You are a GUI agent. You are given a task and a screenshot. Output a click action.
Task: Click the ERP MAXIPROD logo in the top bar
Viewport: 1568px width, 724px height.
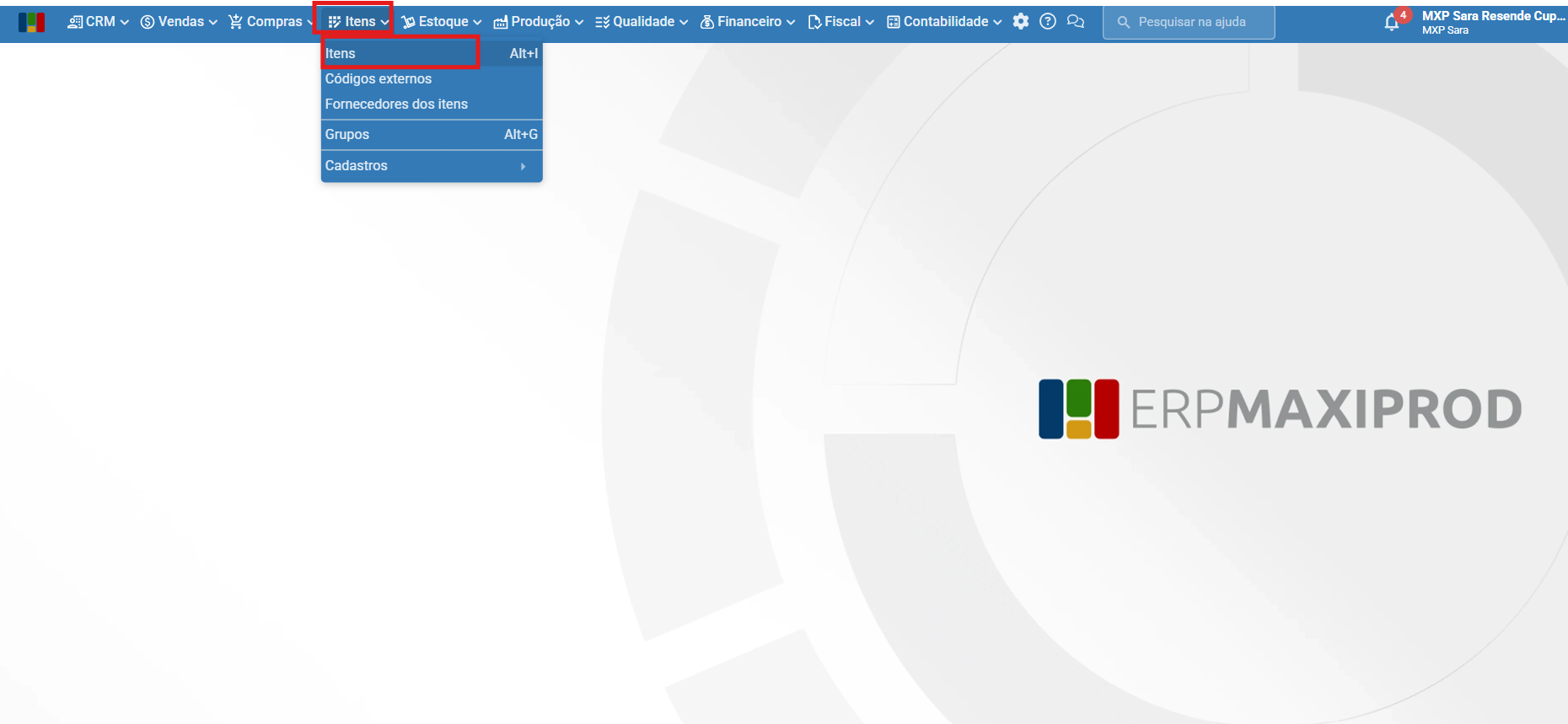click(31, 22)
